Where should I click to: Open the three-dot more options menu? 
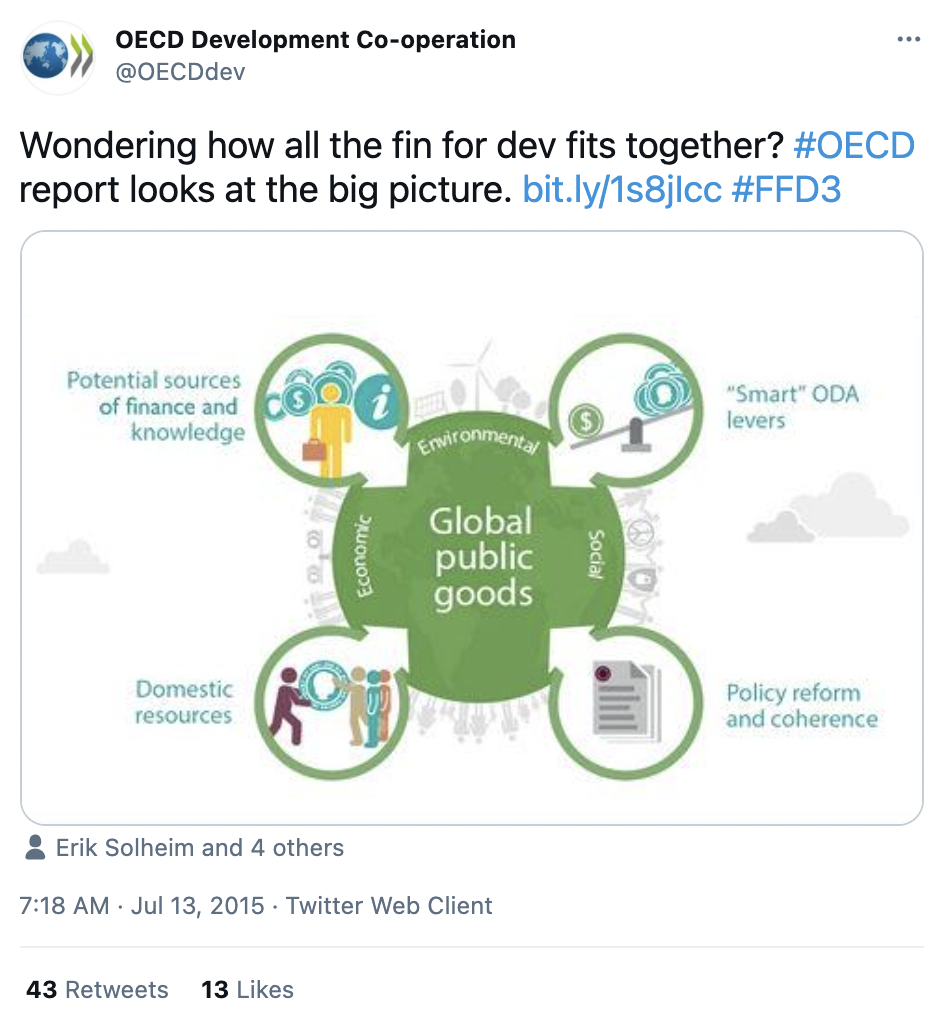coord(909,40)
